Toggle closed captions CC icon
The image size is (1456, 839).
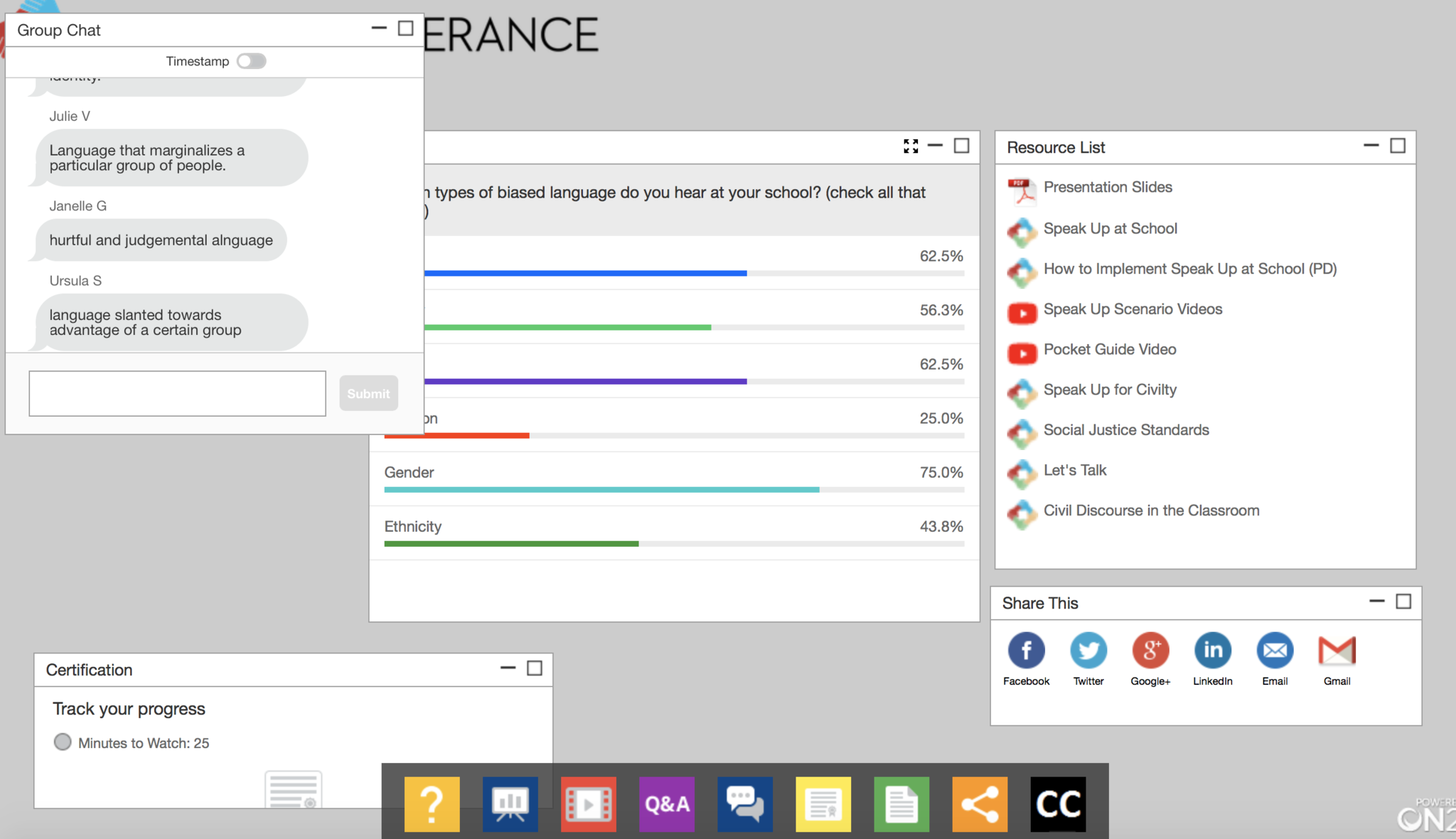click(x=1058, y=804)
